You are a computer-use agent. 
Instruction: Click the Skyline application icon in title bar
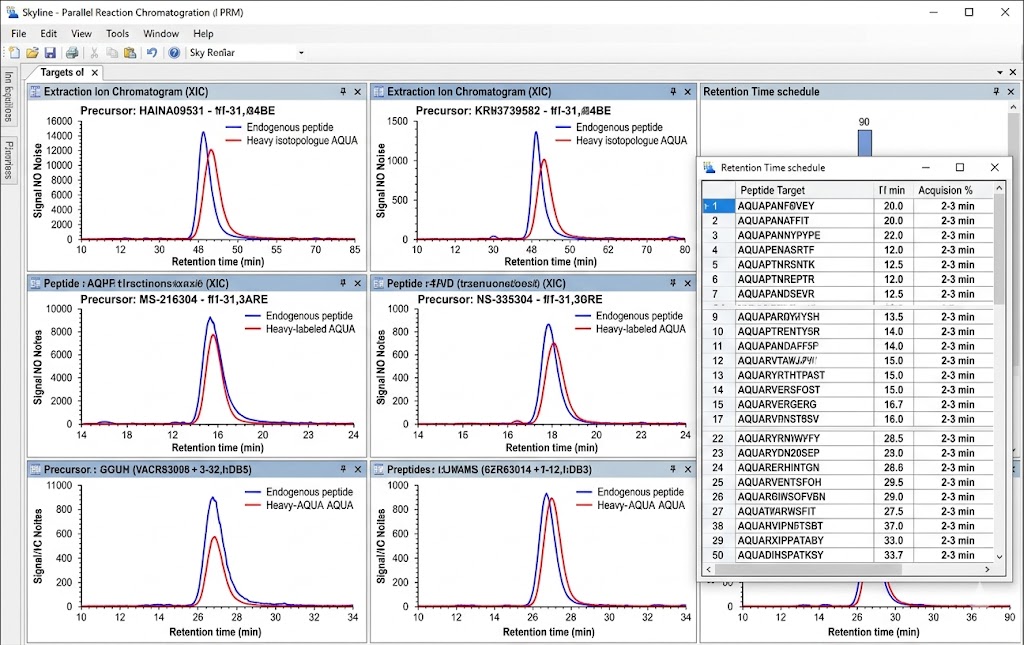[12, 12]
